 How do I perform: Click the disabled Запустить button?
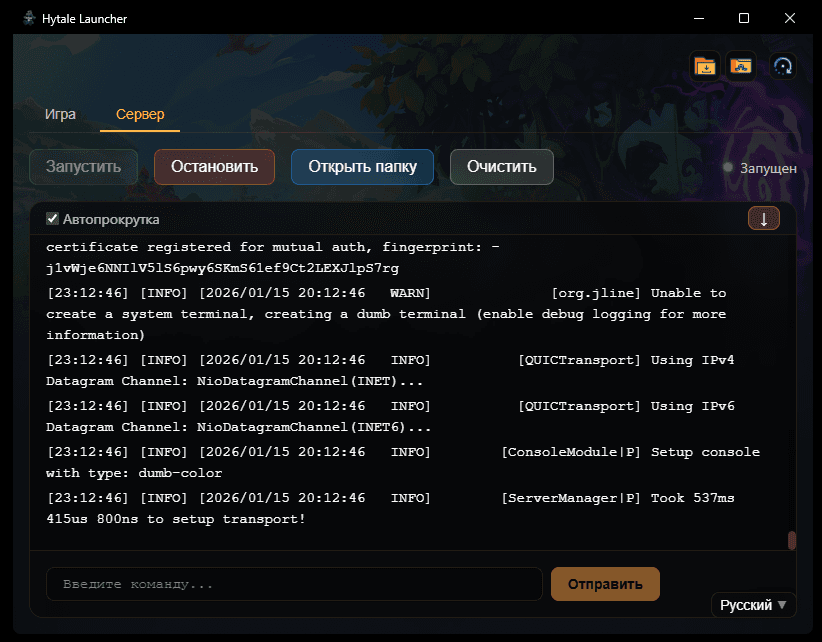click(x=83, y=167)
